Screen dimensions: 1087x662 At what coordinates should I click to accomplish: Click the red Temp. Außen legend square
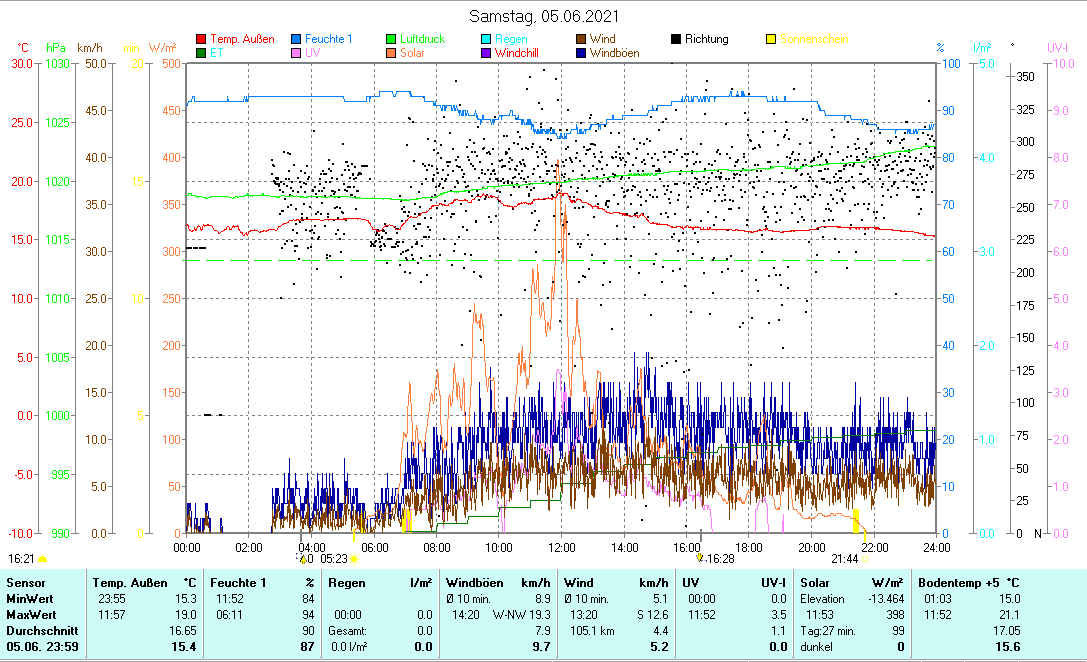[201, 39]
